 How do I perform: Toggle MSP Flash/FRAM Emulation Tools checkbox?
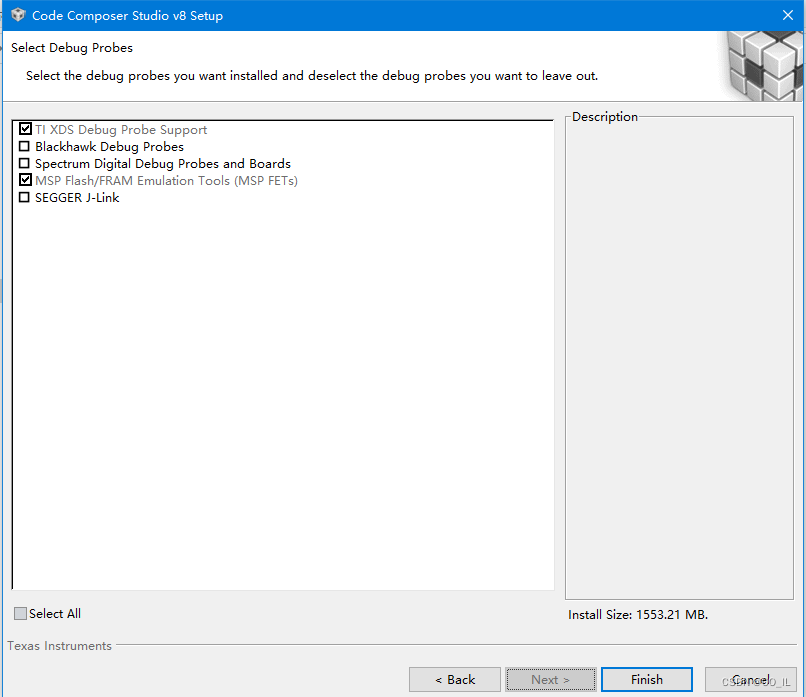click(x=25, y=179)
